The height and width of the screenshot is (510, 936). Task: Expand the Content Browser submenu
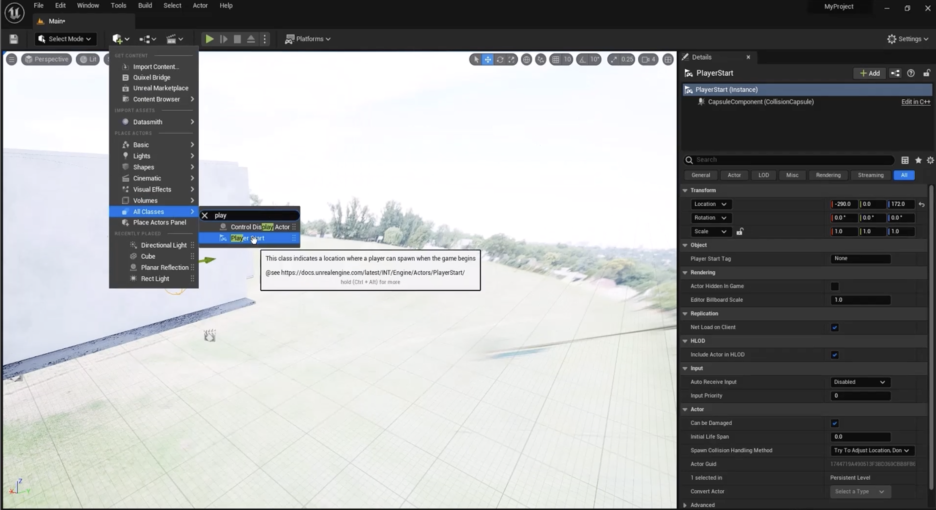154,99
